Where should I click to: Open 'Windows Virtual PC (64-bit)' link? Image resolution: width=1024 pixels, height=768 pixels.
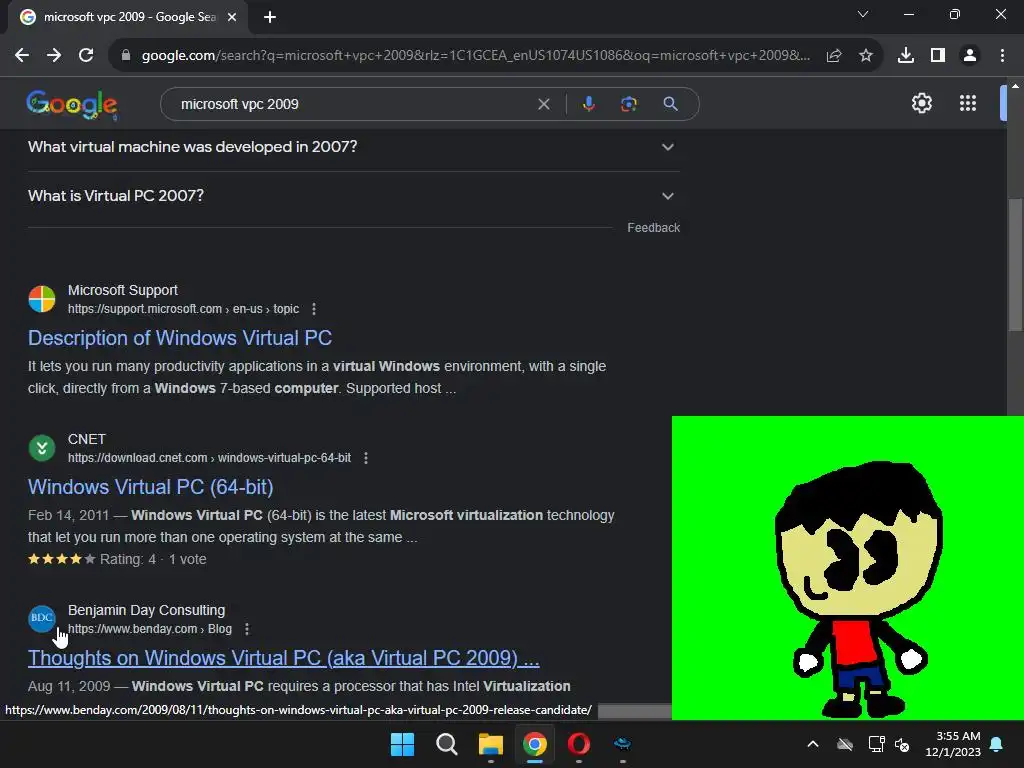click(x=151, y=487)
